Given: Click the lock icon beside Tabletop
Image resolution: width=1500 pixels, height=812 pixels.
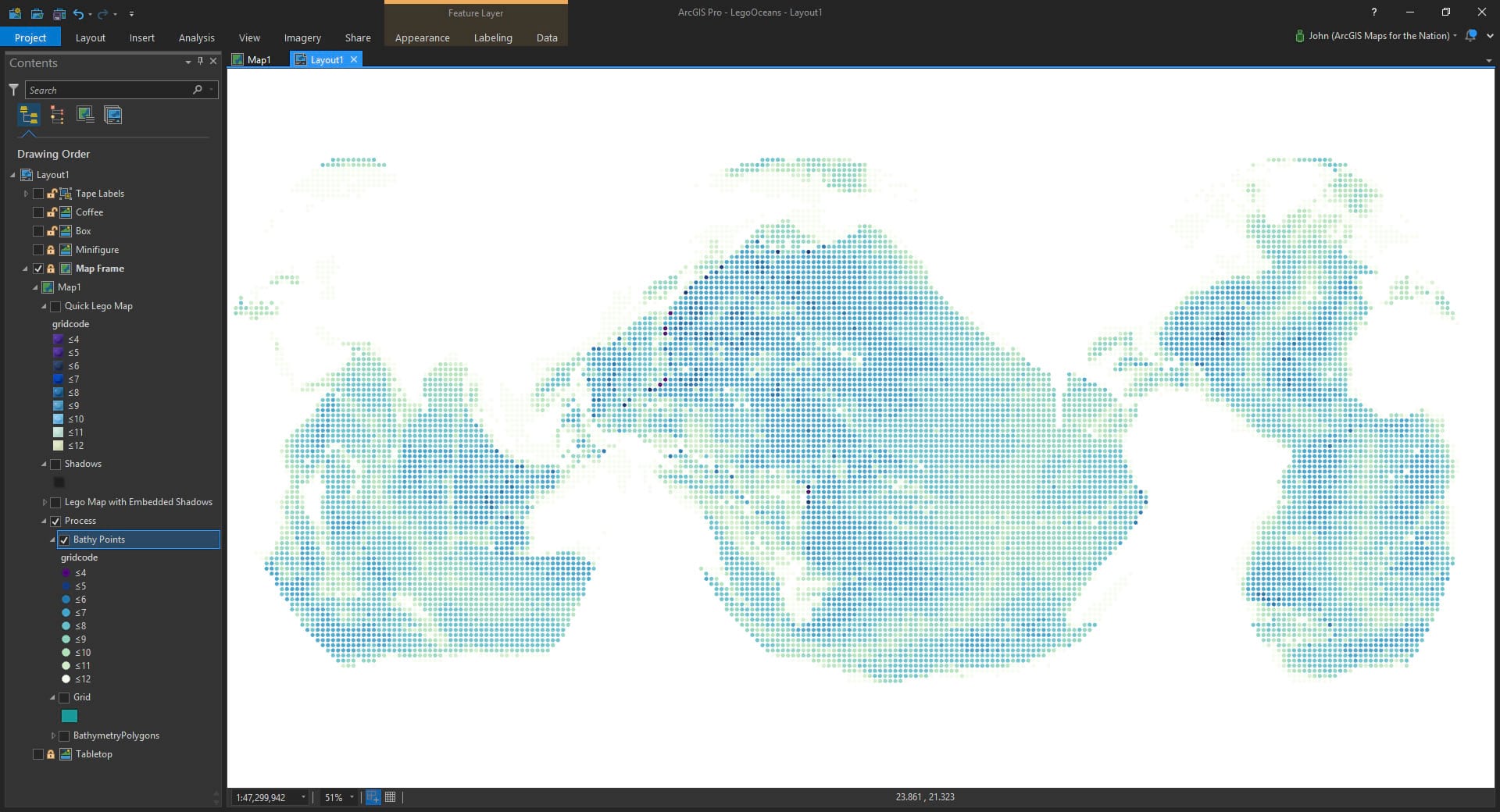Looking at the screenshot, I should (52, 754).
